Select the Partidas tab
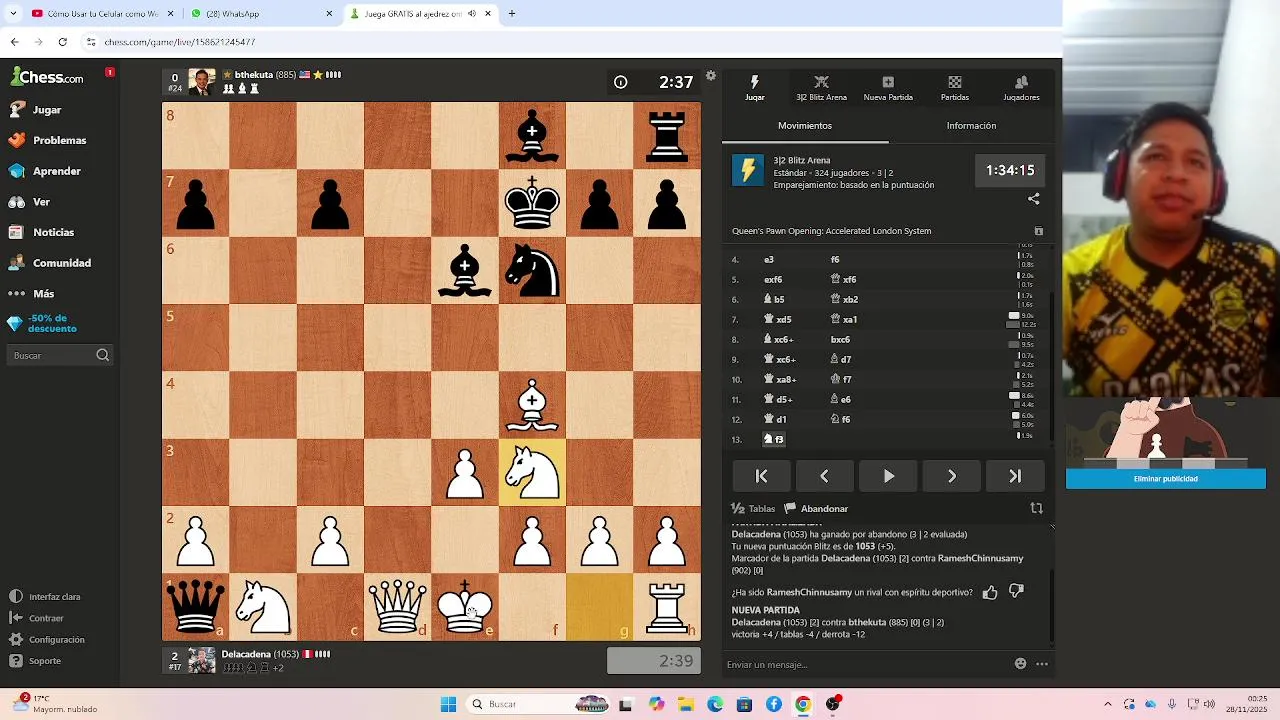 (955, 88)
